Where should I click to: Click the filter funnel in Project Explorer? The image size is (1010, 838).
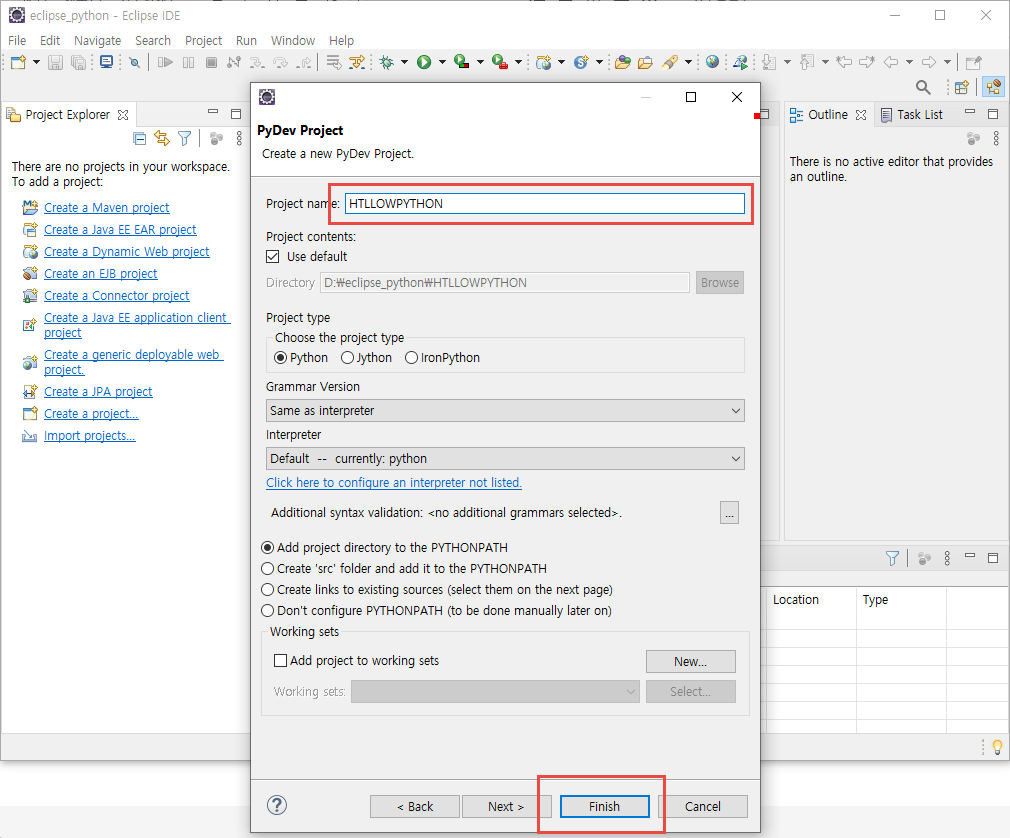(x=185, y=138)
